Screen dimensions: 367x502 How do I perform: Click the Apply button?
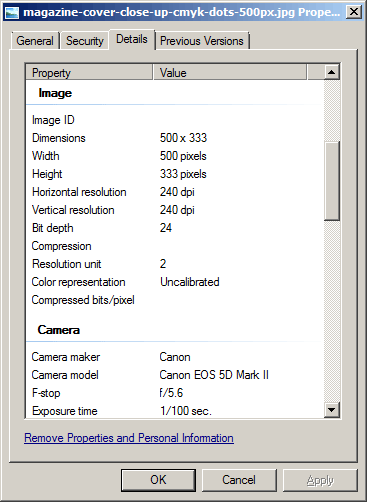point(320,480)
